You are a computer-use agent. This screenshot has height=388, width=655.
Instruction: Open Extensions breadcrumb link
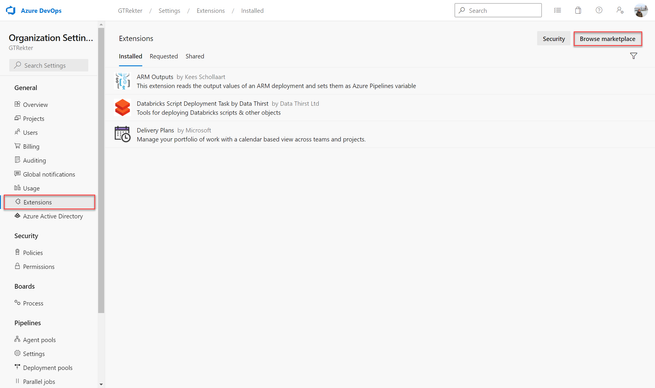pyautogui.click(x=211, y=11)
